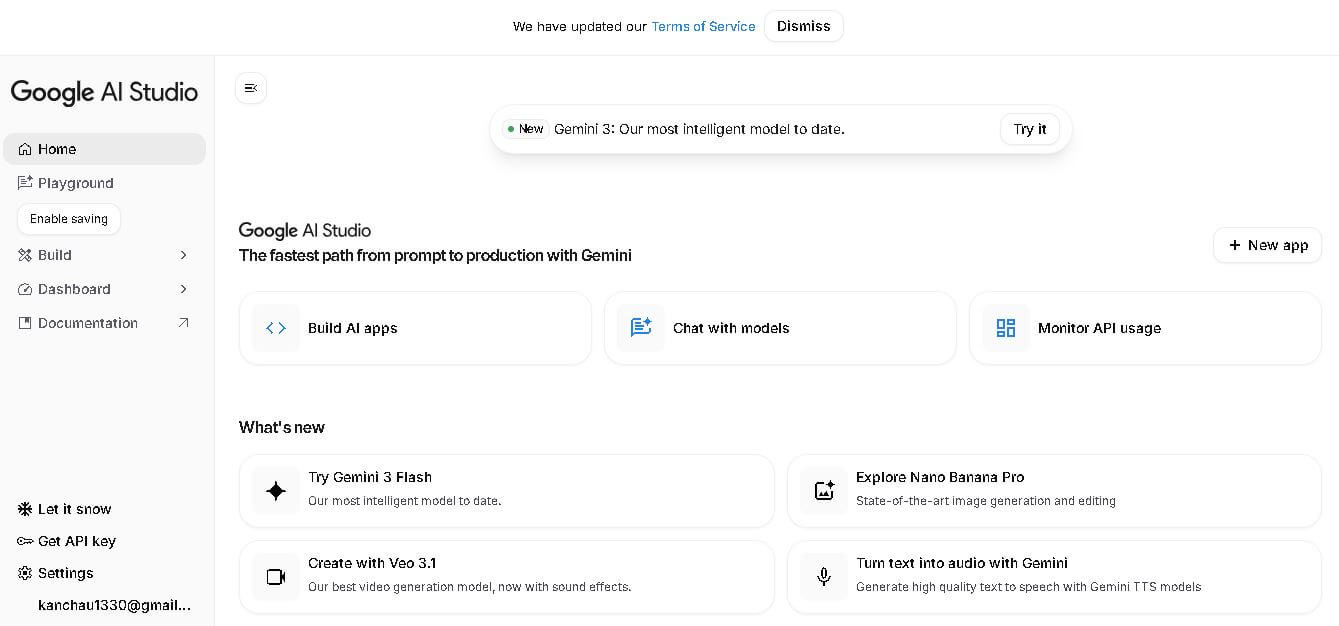Select Home in the sidebar

57,148
